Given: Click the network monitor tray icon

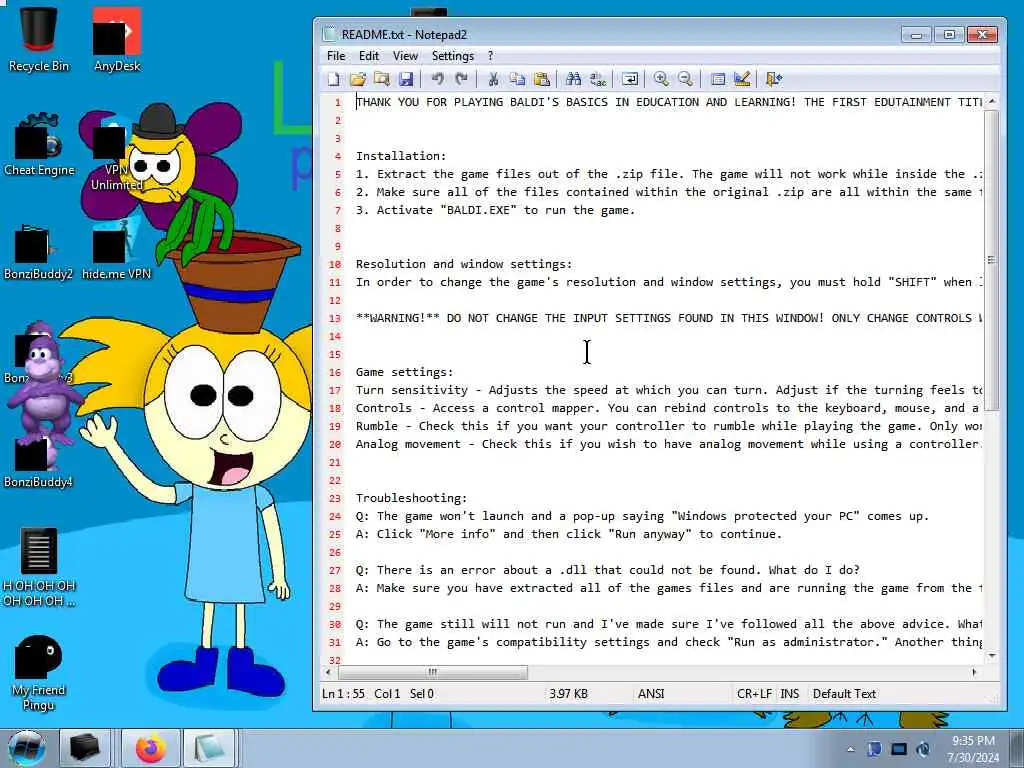Looking at the screenshot, I should click(899, 749).
